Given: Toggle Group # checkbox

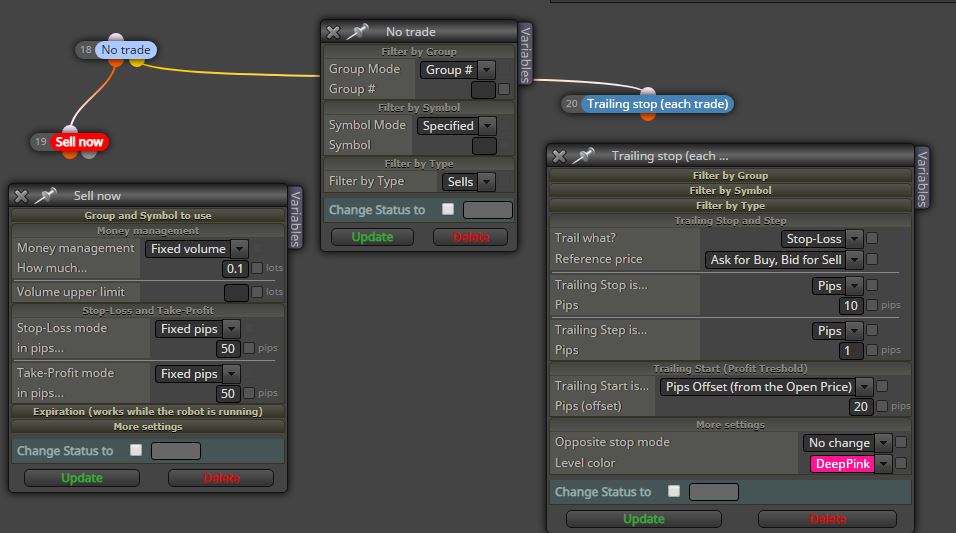Looking at the screenshot, I should click(504, 89).
